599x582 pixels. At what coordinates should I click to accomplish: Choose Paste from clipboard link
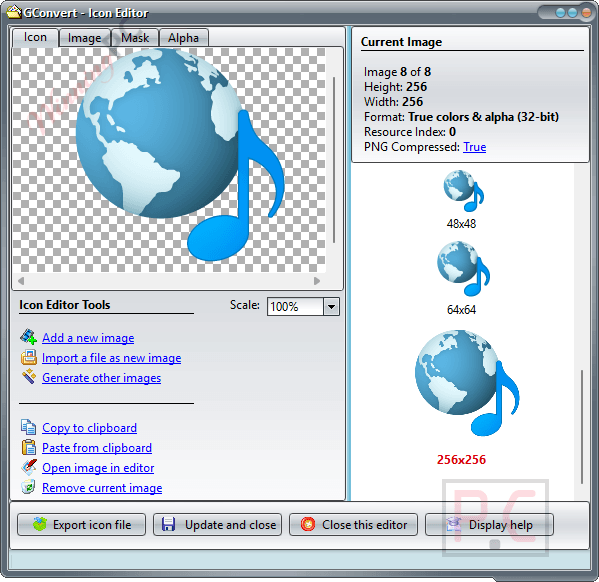pos(97,448)
